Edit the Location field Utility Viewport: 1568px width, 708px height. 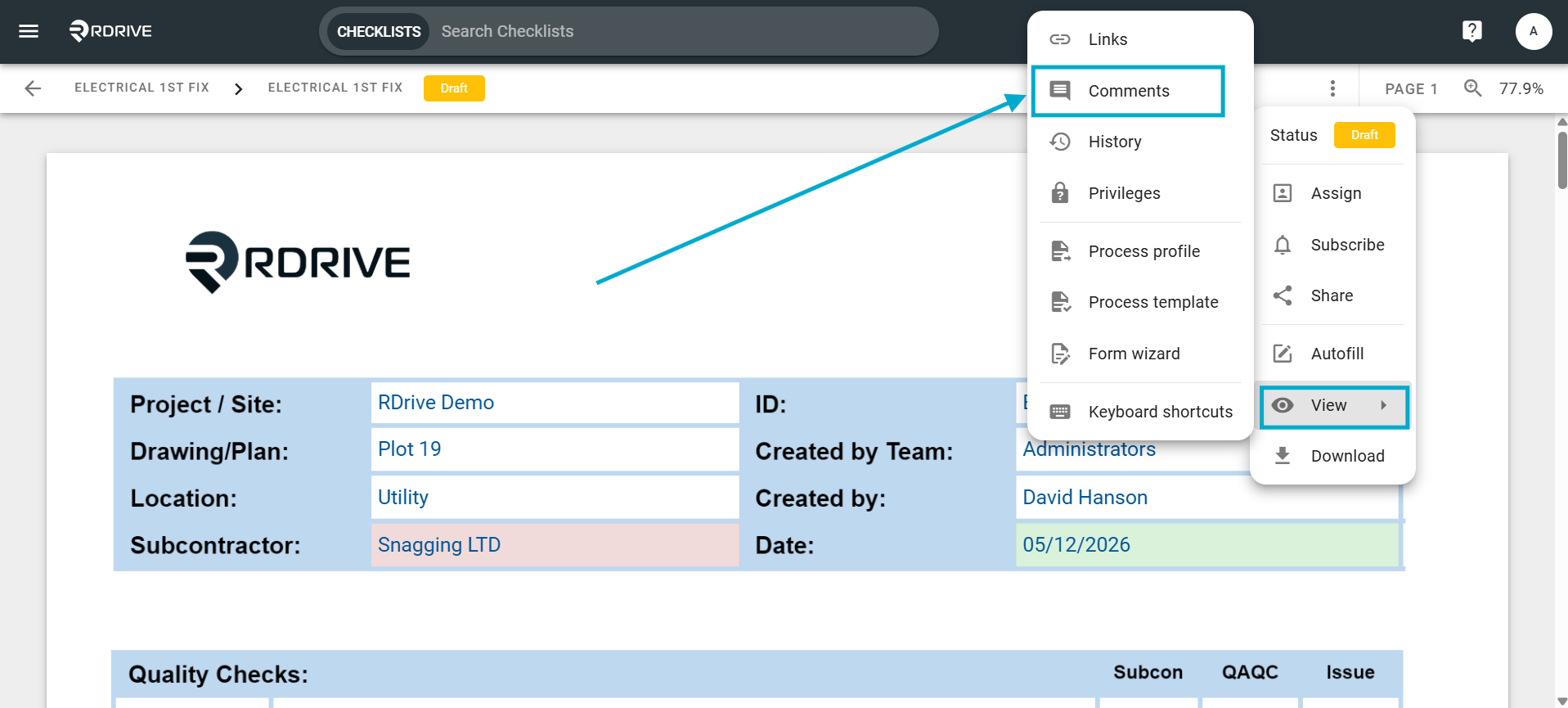(x=555, y=498)
